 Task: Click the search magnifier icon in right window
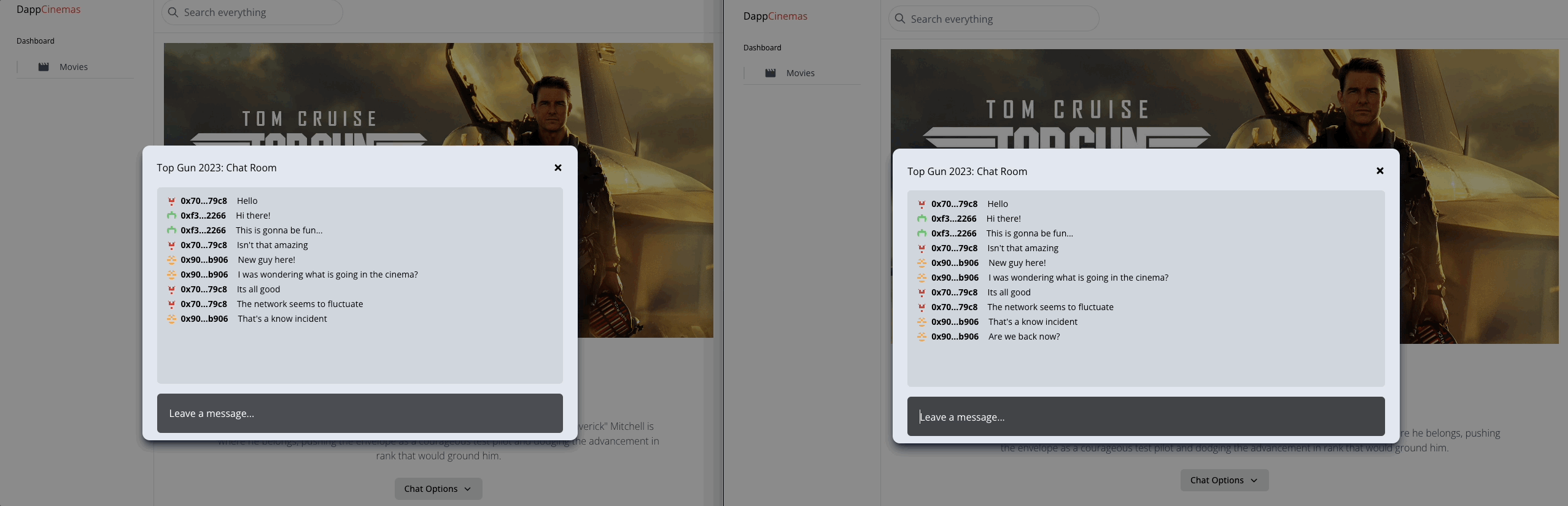pyautogui.click(x=900, y=19)
